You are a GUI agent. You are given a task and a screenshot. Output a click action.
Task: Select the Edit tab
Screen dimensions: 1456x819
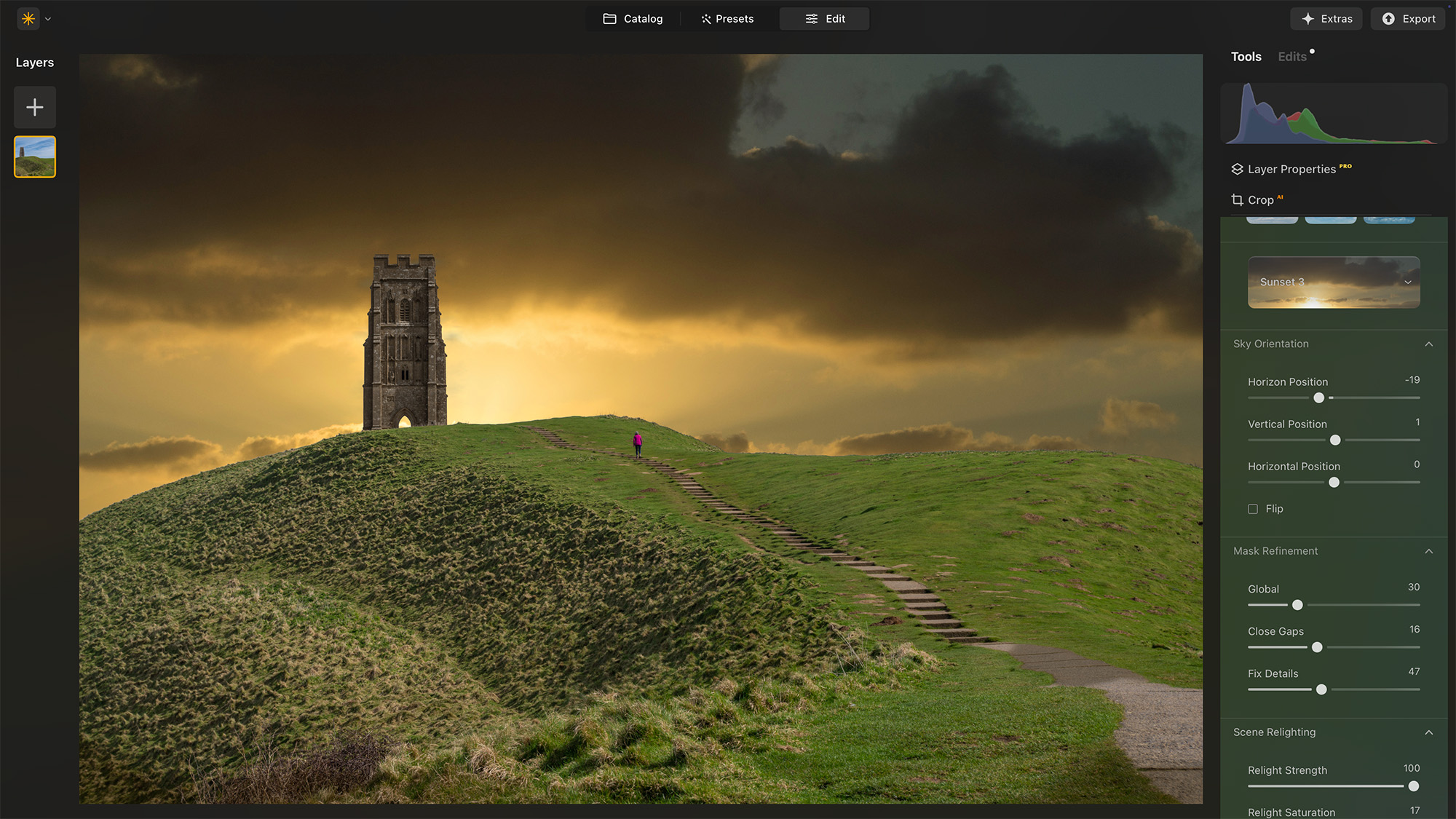825,19
